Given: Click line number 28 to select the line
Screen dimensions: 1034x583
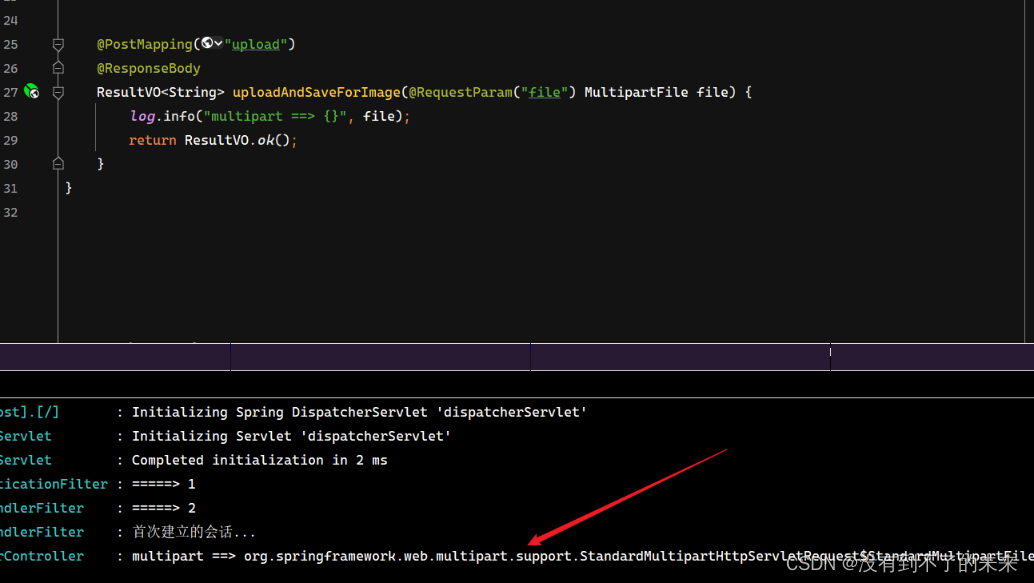Looking at the screenshot, I should click(12, 116).
